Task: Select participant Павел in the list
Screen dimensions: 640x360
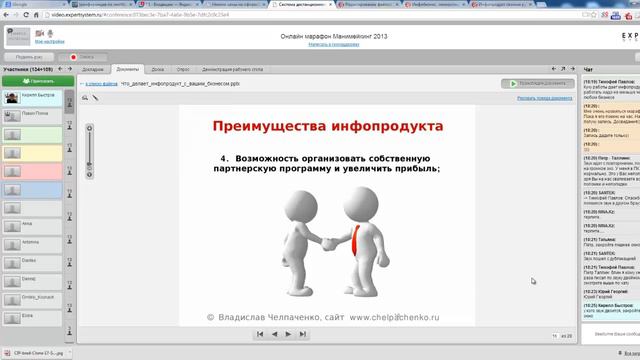Action: [32, 116]
